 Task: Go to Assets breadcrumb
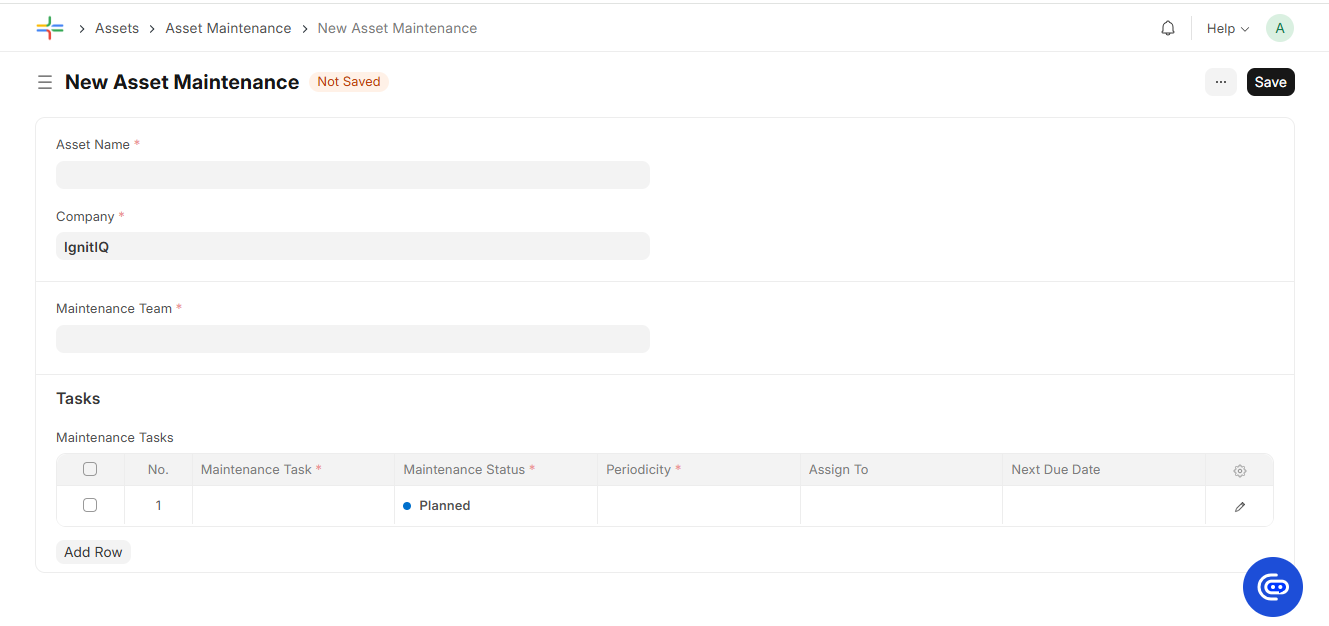(x=117, y=28)
